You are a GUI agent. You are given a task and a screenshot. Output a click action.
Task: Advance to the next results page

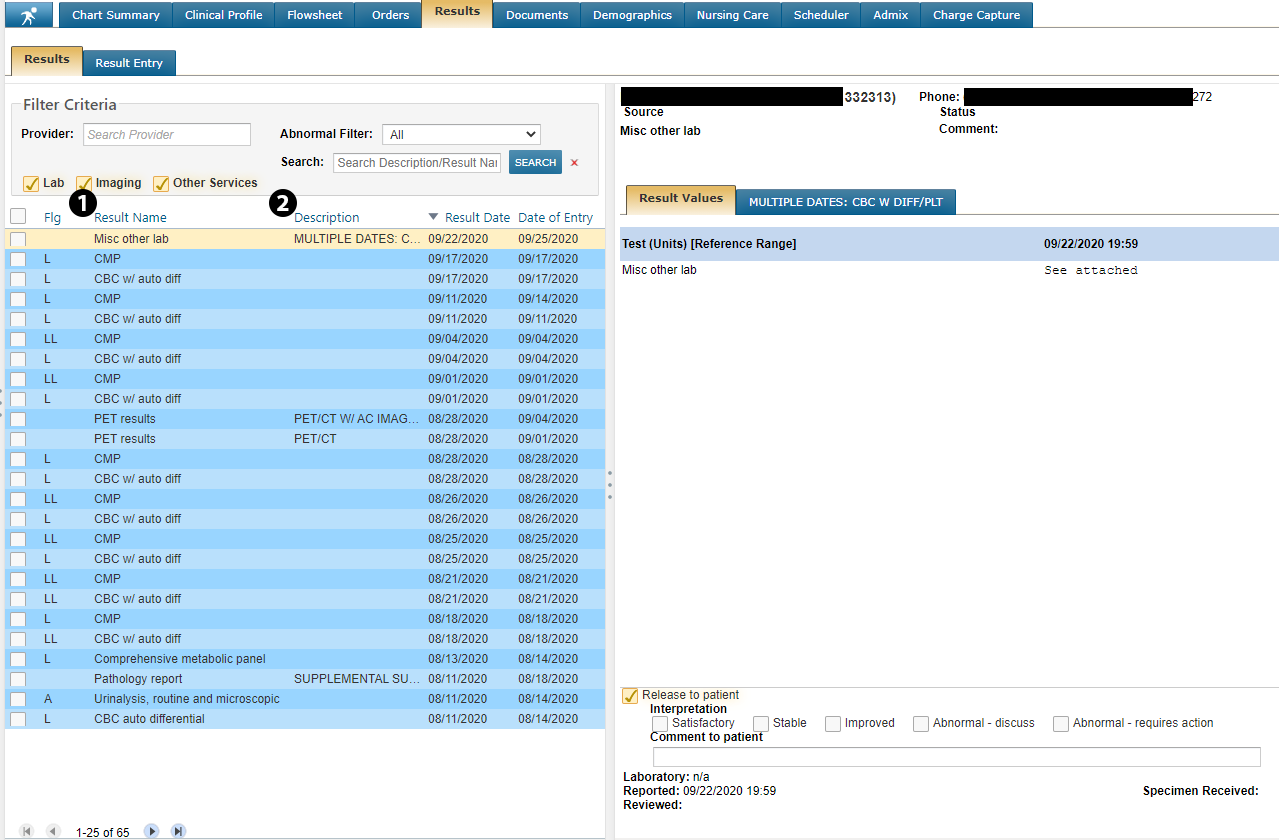pyautogui.click(x=152, y=831)
